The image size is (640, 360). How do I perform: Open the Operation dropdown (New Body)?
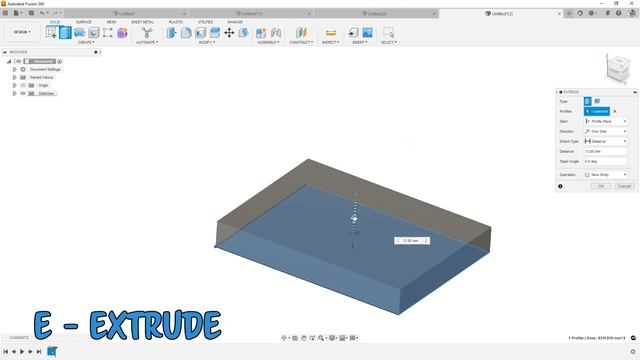[606, 175]
